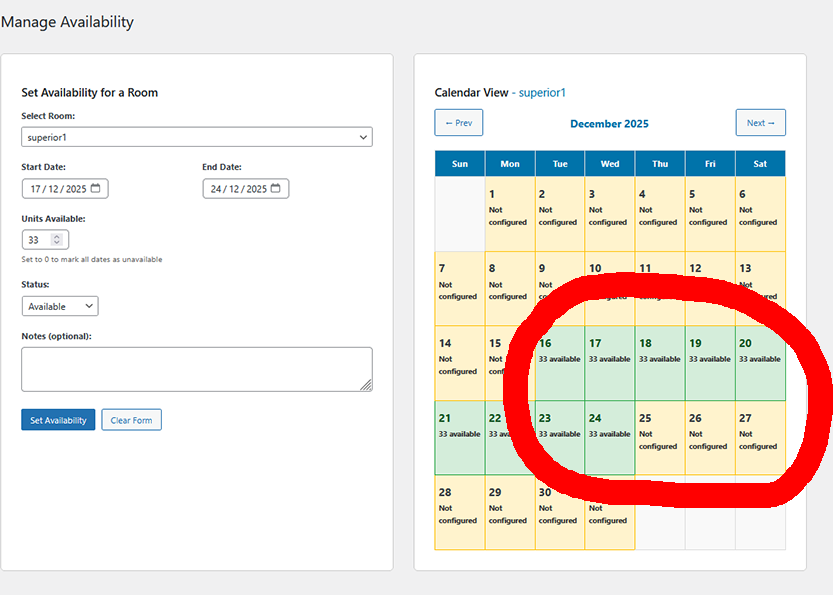
Task: Click the Thu column header
Action: click(660, 164)
